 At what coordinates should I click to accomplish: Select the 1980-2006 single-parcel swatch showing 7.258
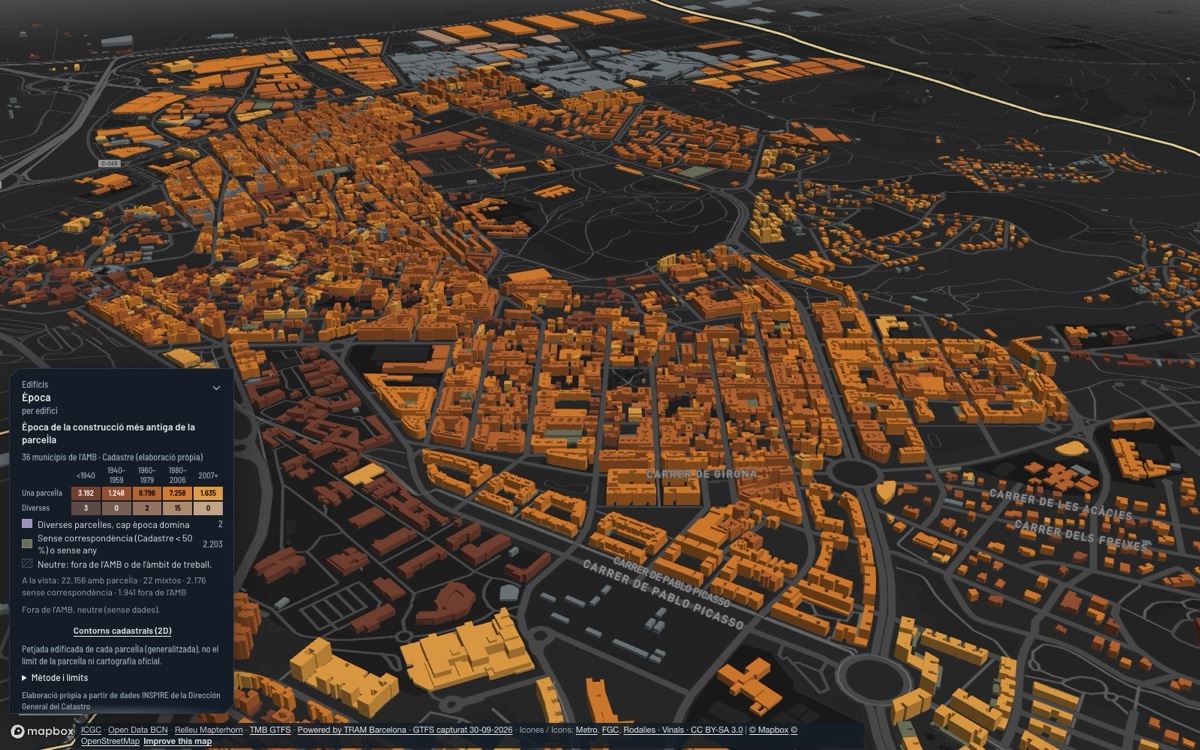[177, 493]
